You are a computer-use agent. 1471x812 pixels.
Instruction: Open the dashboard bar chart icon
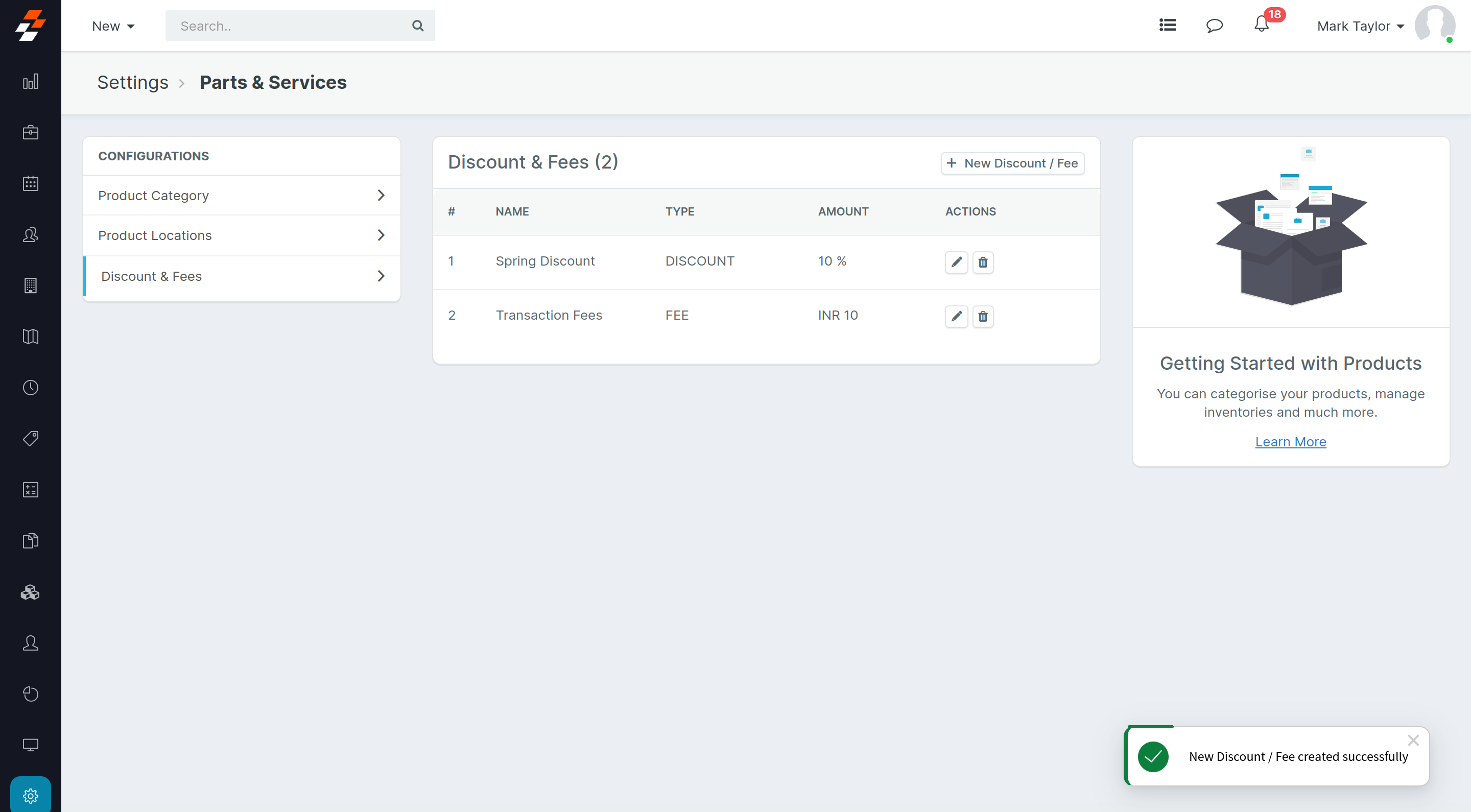[x=30, y=82]
